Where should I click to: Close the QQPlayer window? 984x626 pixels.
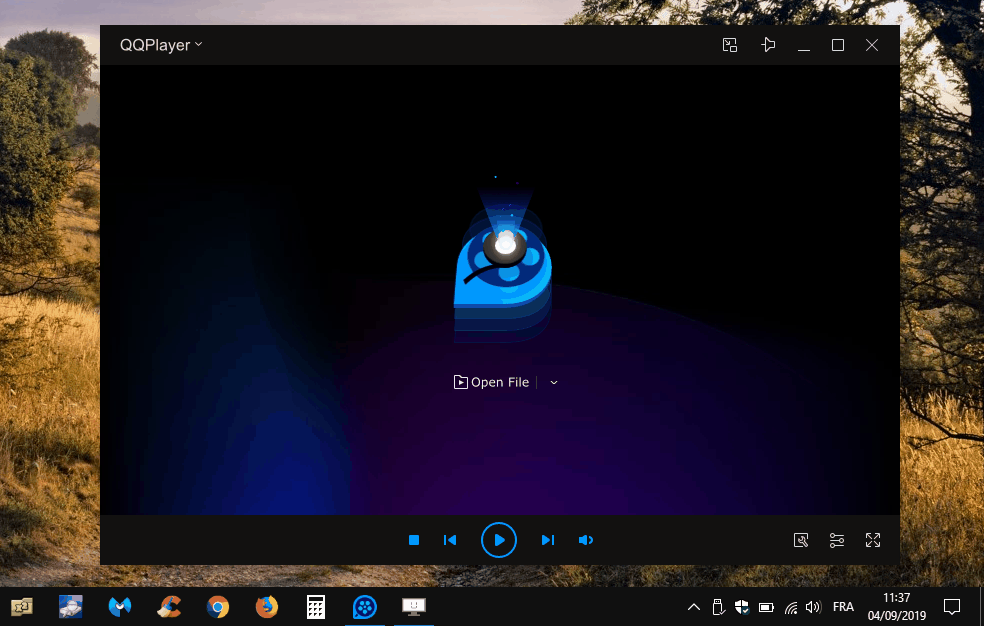(x=872, y=45)
